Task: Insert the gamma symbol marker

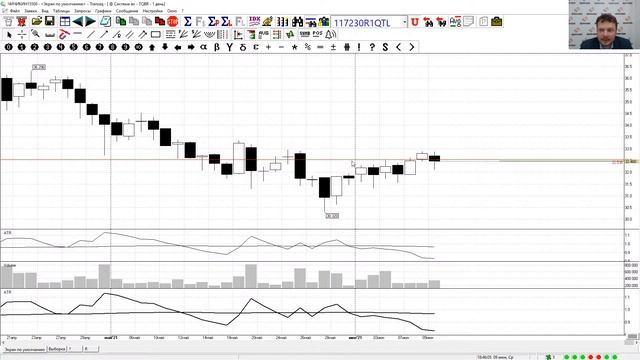Action: (230, 47)
